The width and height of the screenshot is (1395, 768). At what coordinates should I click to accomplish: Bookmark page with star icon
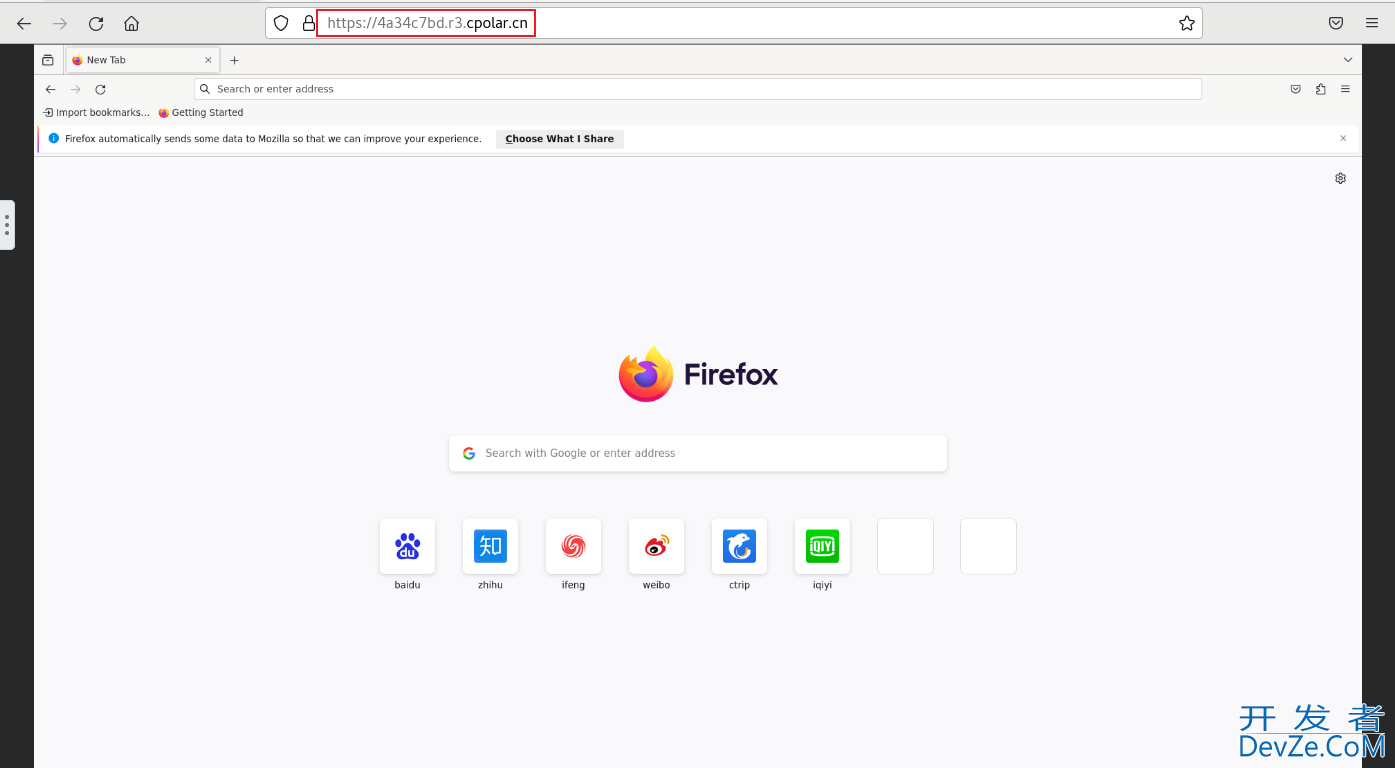point(1187,23)
